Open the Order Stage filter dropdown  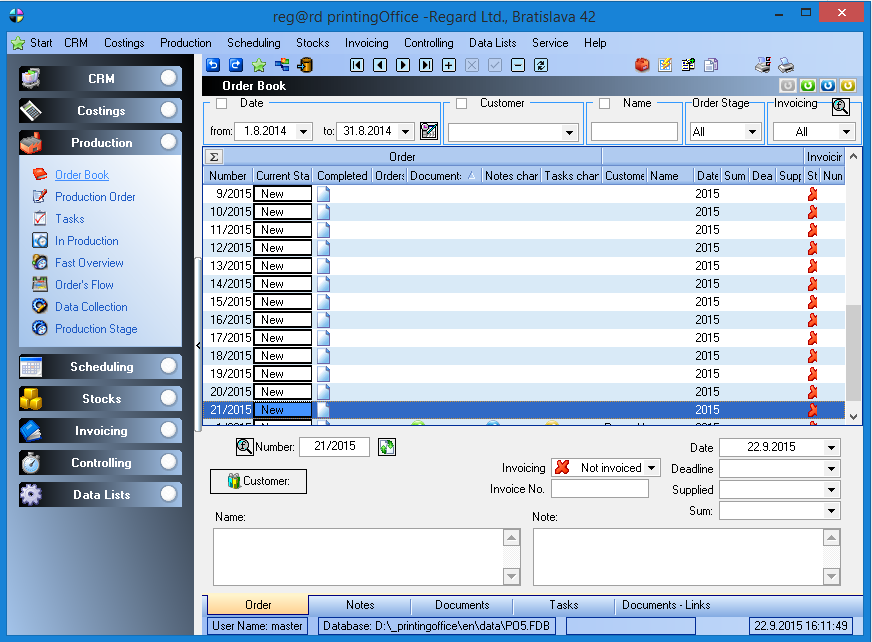click(752, 132)
